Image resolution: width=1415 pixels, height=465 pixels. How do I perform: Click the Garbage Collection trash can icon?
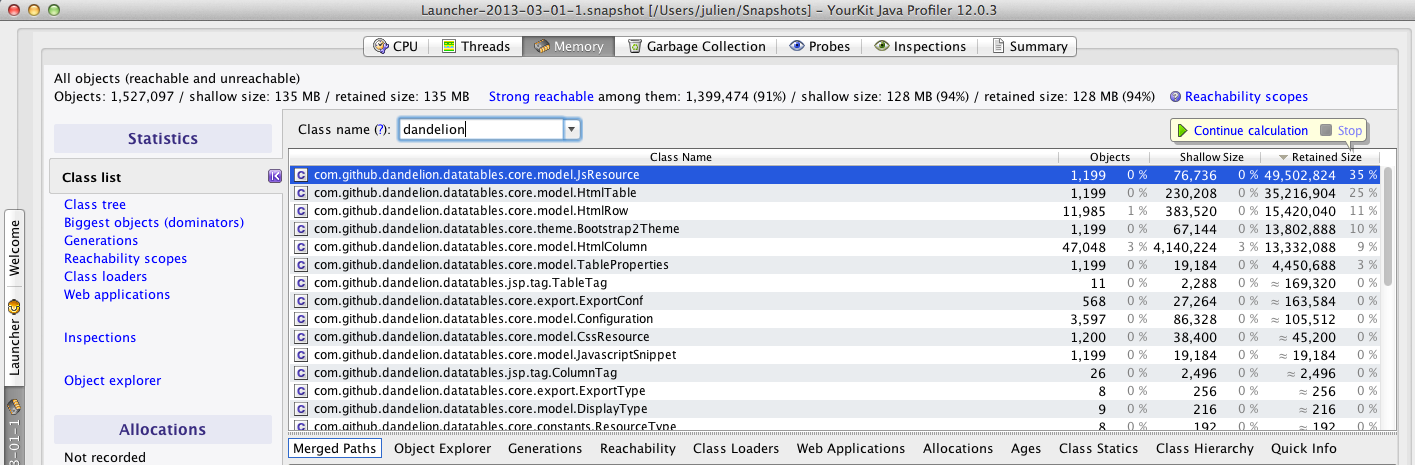(635, 46)
